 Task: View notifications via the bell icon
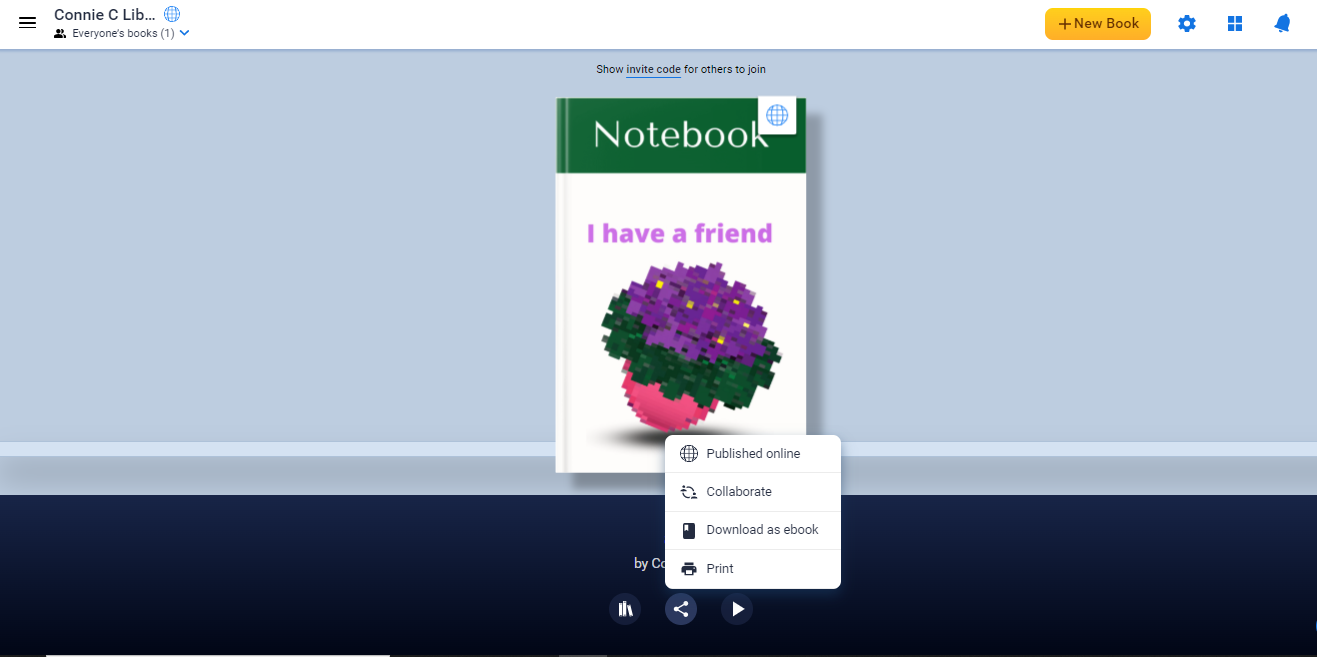pyautogui.click(x=1282, y=24)
